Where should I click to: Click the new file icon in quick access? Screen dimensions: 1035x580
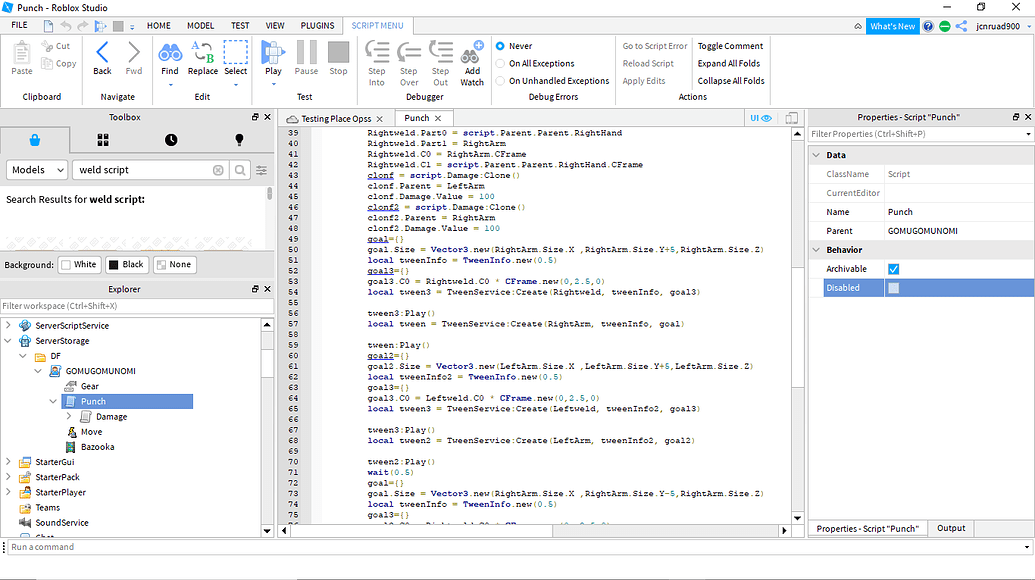[48, 26]
